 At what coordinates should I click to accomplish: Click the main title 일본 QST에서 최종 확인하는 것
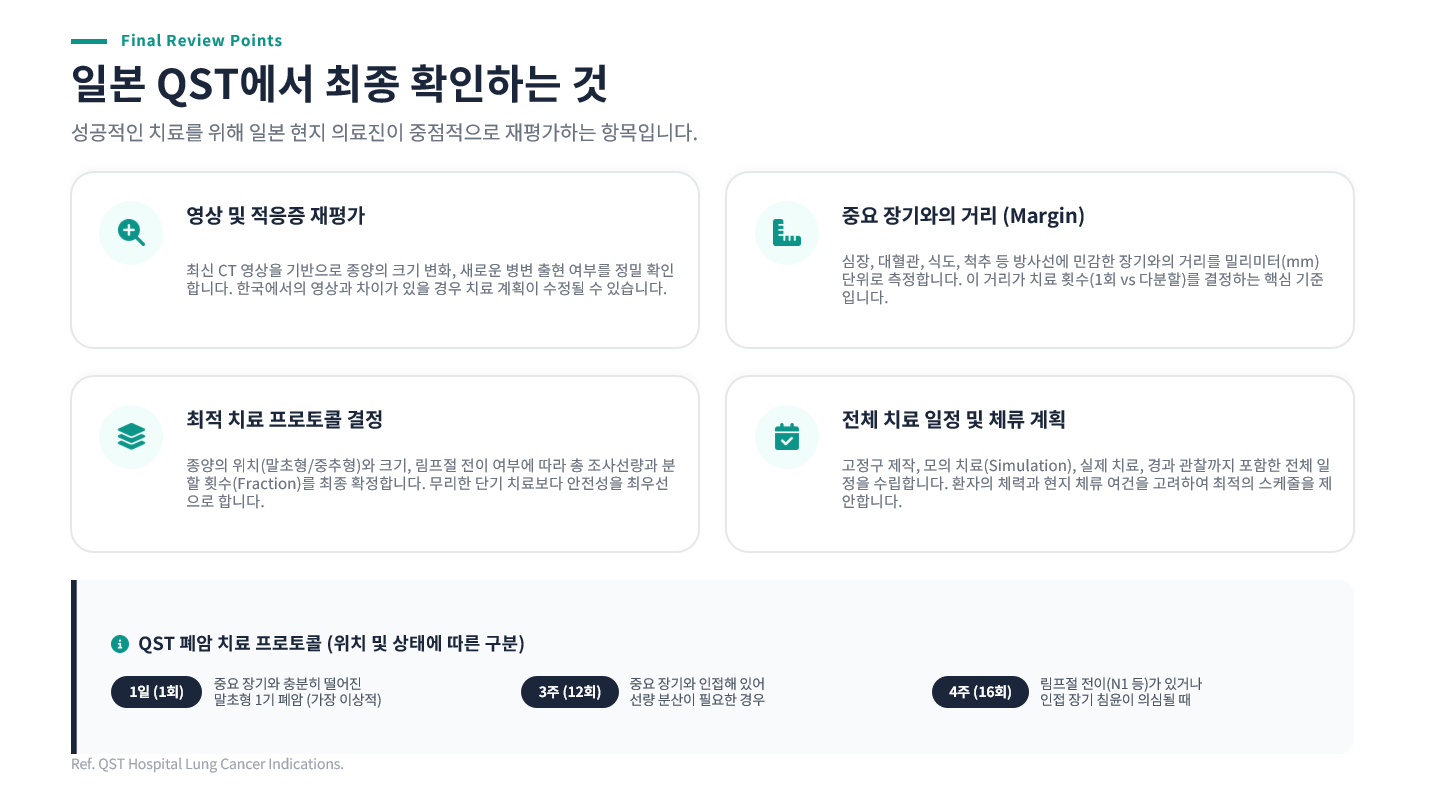pyautogui.click(x=339, y=84)
